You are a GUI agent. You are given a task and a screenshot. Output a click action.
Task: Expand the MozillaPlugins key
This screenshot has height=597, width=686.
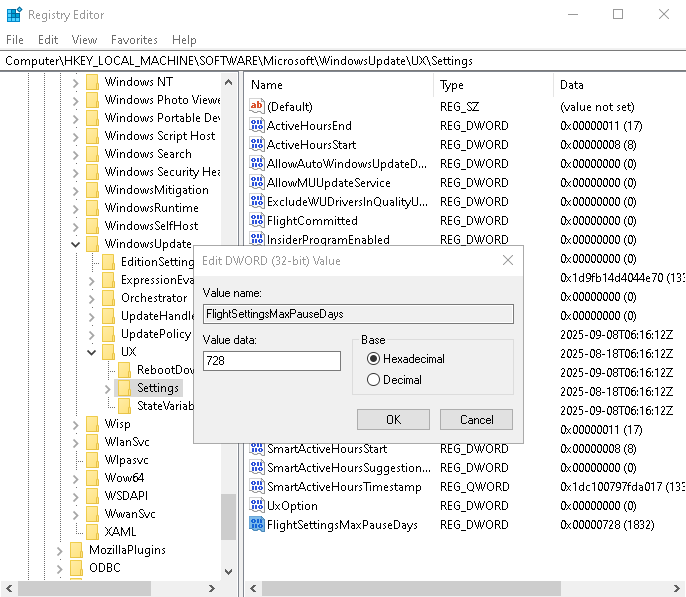[60, 550]
